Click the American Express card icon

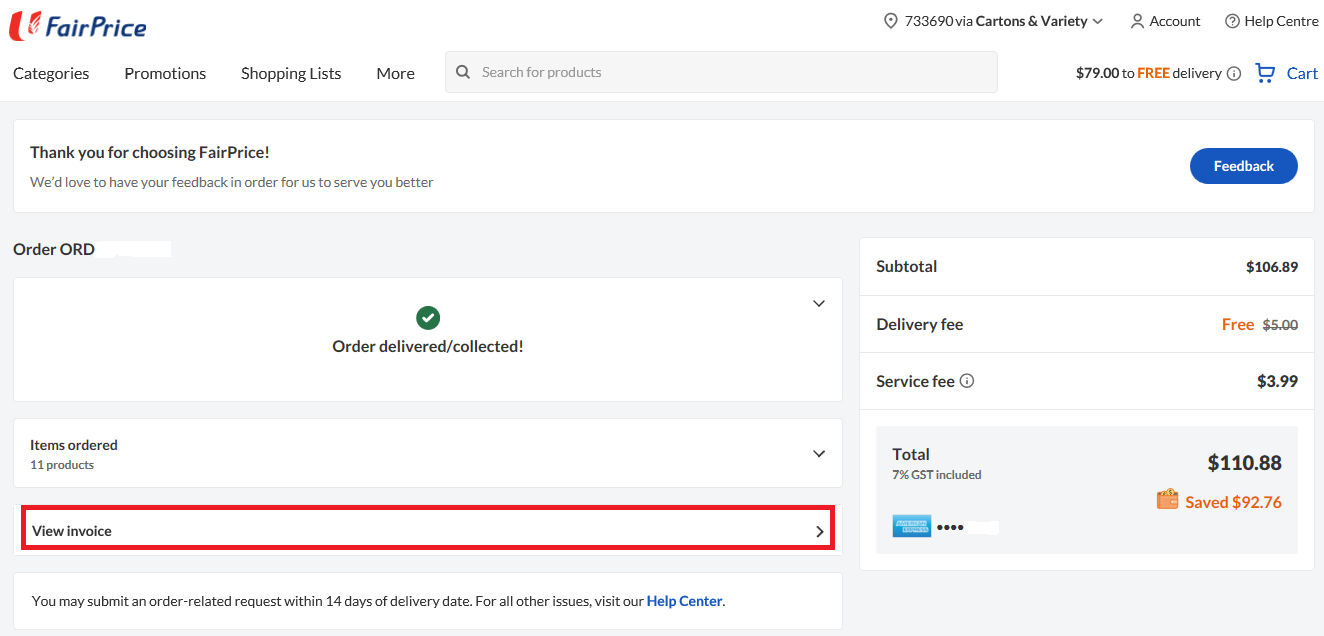(x=912, y=526)
